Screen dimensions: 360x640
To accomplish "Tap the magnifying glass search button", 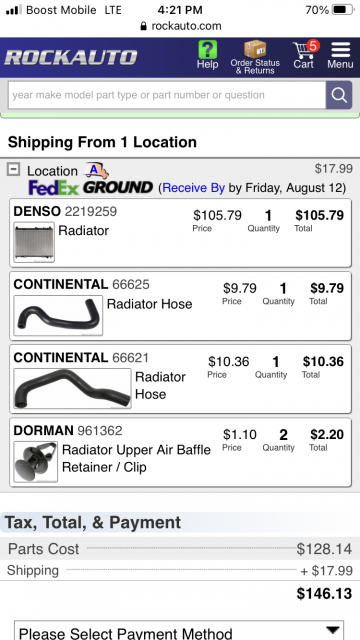I will (x=339, y=95).
